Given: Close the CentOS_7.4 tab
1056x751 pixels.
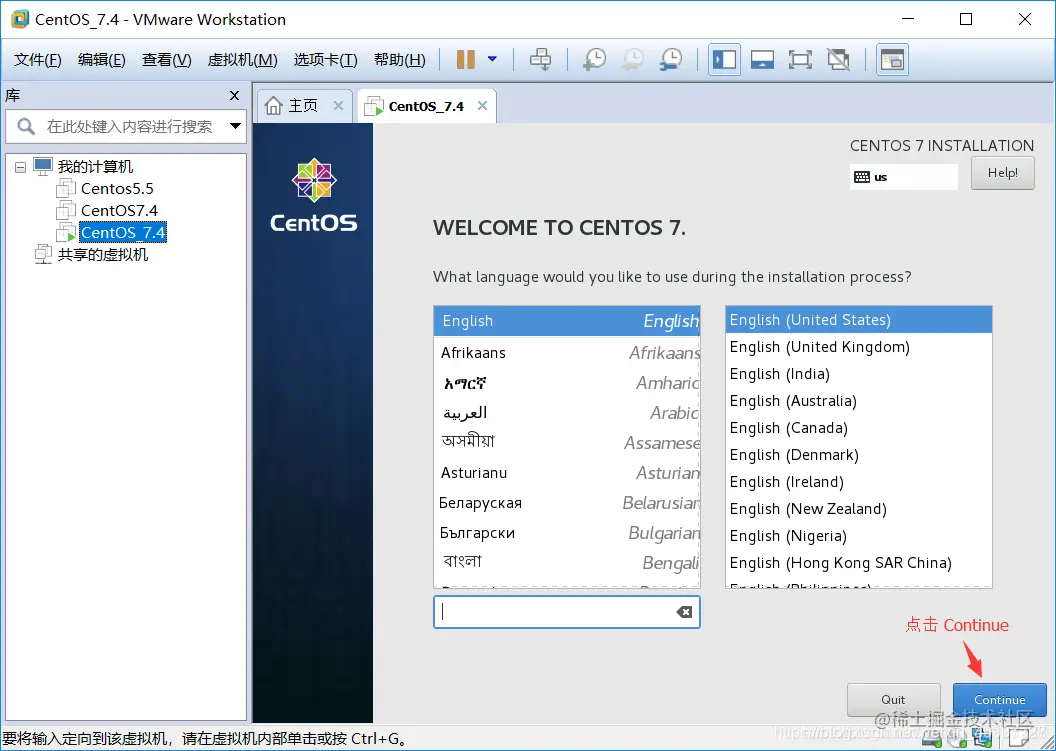Looking at the screenshot, I should [482, 106].
